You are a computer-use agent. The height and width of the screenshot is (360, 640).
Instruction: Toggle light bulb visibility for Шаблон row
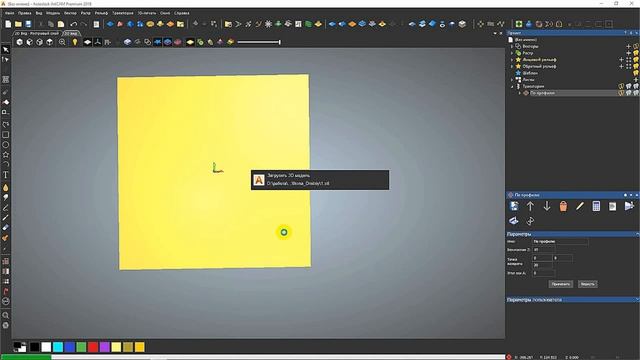[x=636, y=73]
